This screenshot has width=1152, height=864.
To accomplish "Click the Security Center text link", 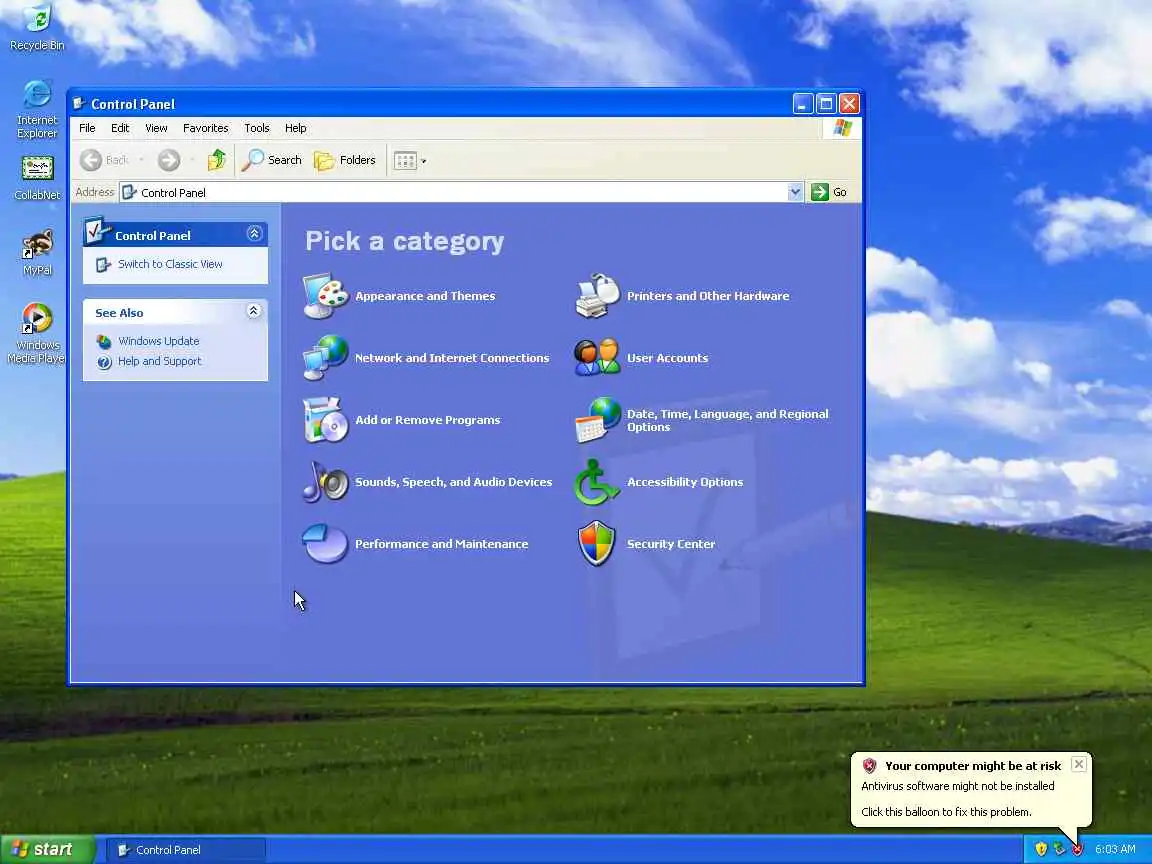I will tap(670, 544).
